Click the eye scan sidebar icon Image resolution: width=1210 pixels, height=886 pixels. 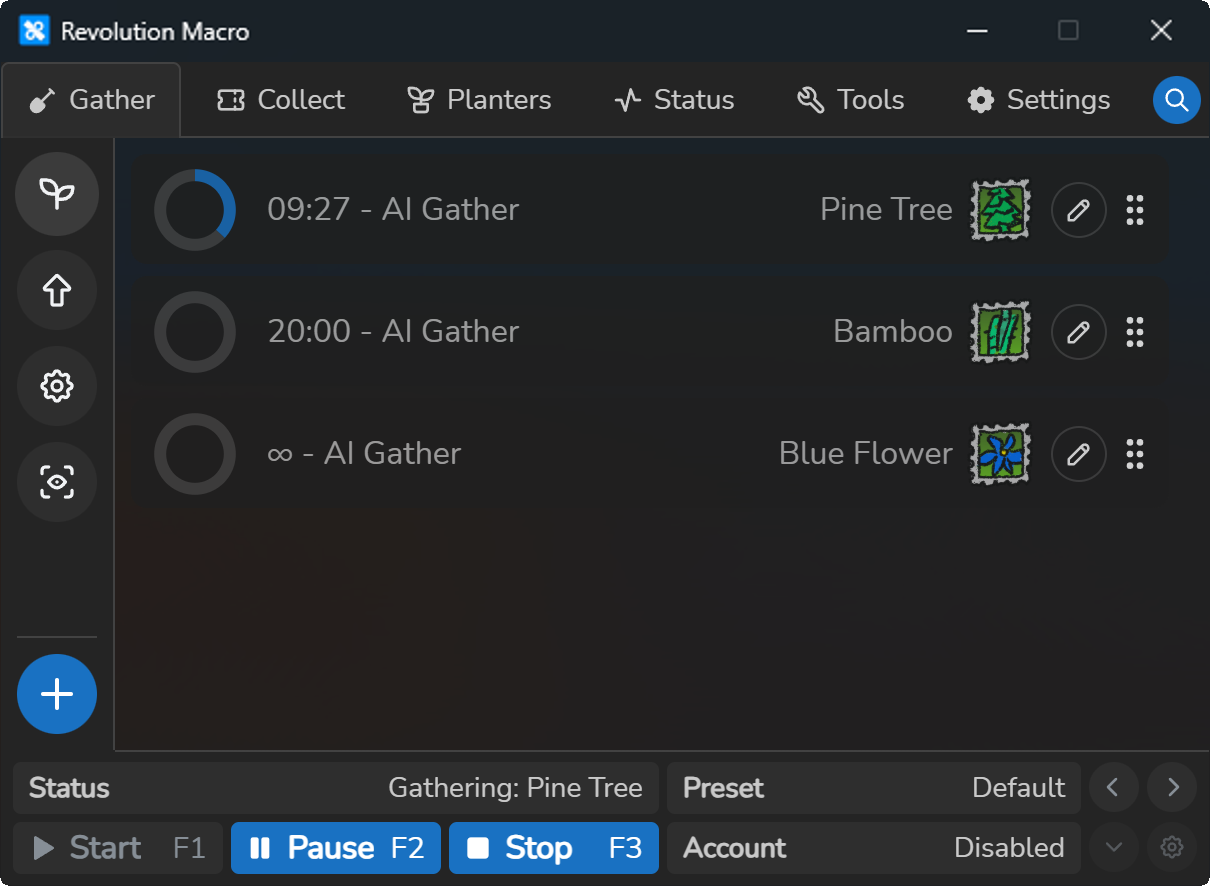(57, 482)
